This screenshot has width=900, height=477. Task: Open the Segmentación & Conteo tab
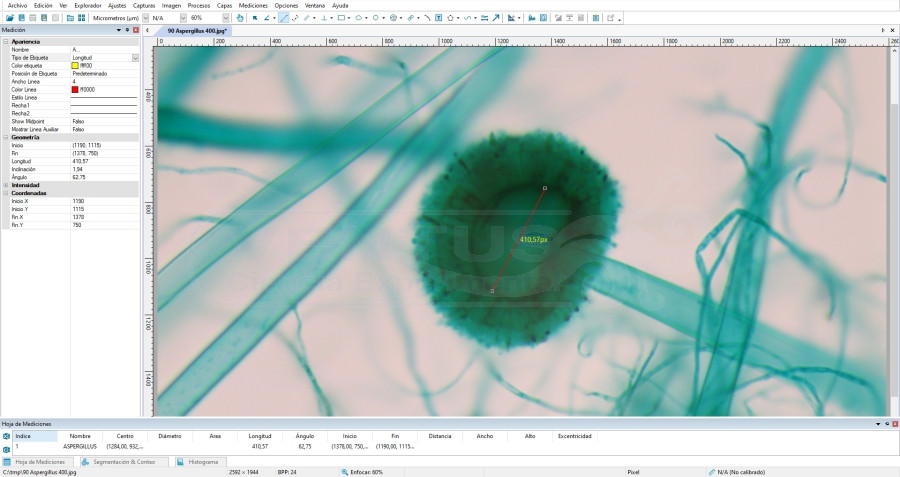coord(124,462)
